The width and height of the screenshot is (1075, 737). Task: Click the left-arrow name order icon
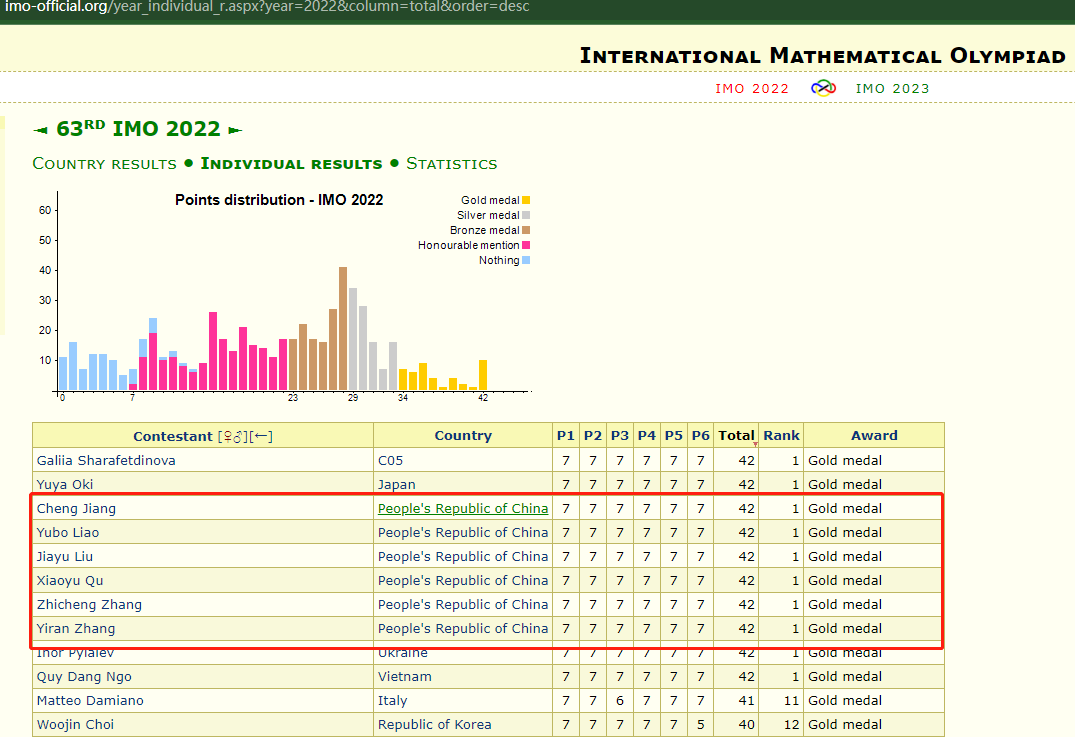click(262, 436)
